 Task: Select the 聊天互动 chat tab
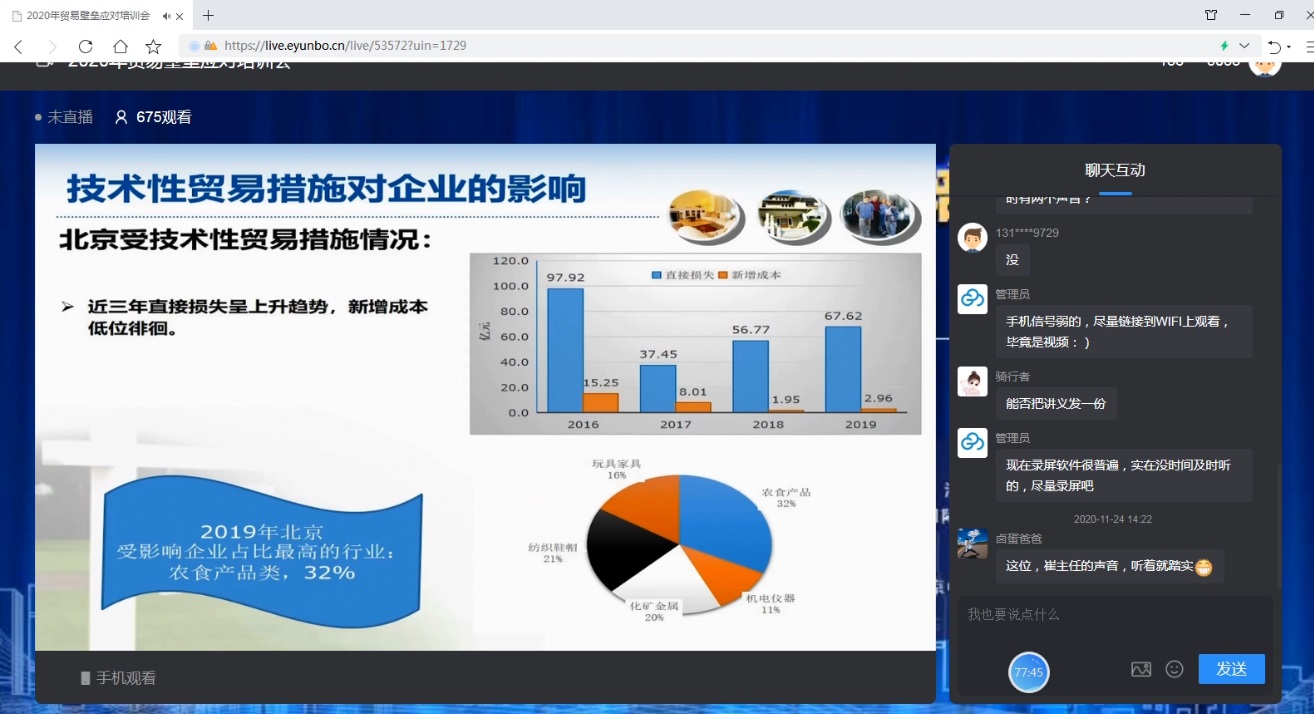(1115, 170)
